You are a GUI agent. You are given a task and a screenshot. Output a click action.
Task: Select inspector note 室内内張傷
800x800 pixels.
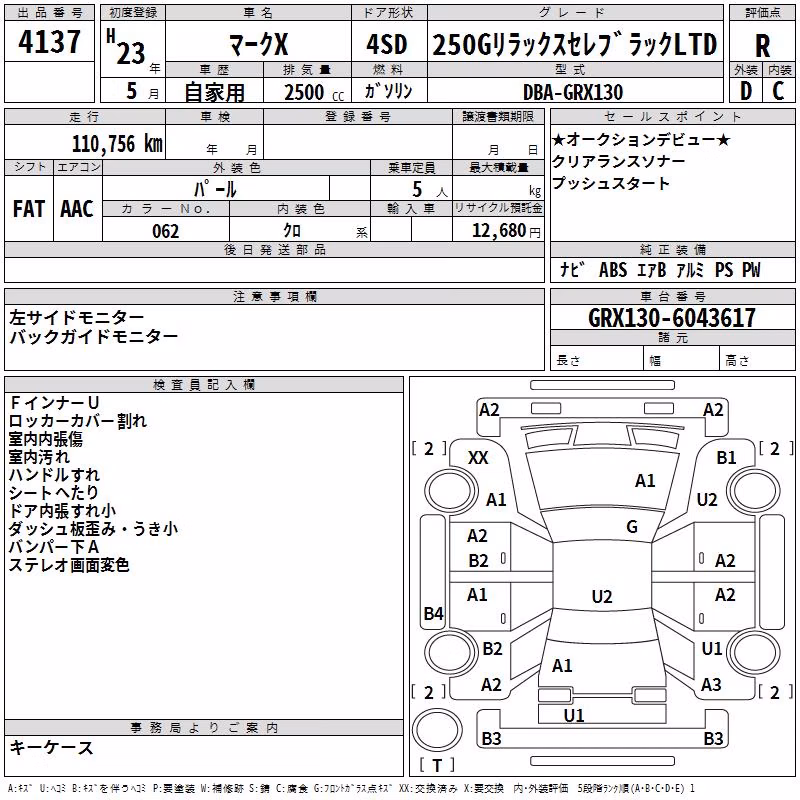(x=46, y=439)
